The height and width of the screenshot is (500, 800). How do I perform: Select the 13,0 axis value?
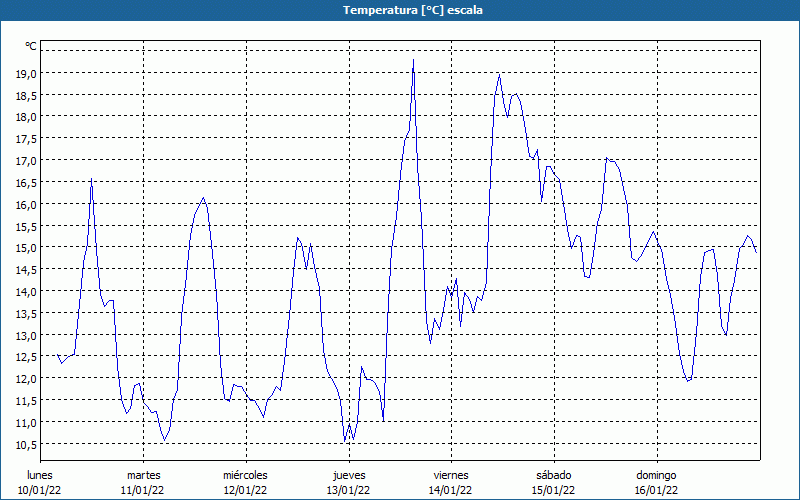pos(27,335)
